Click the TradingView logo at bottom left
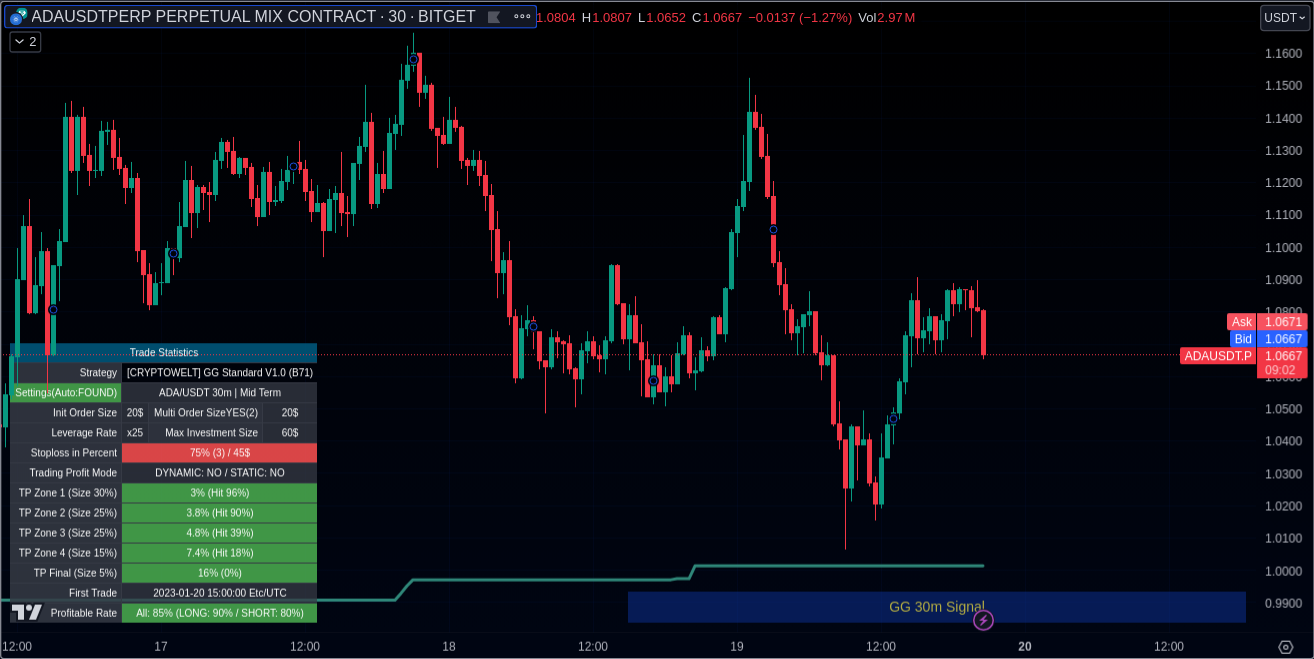The width and height of the screenshot is (1314, 659). click(27, 612)
